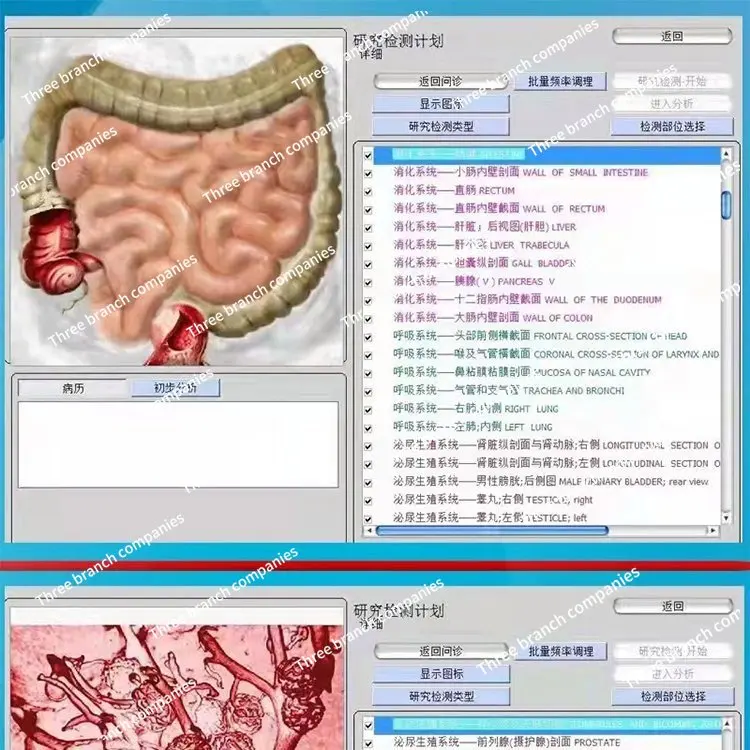Uncheck WALL OF RECTUM checkbox
This screenshot has width=750, height=750.
[x=368, y=210]
